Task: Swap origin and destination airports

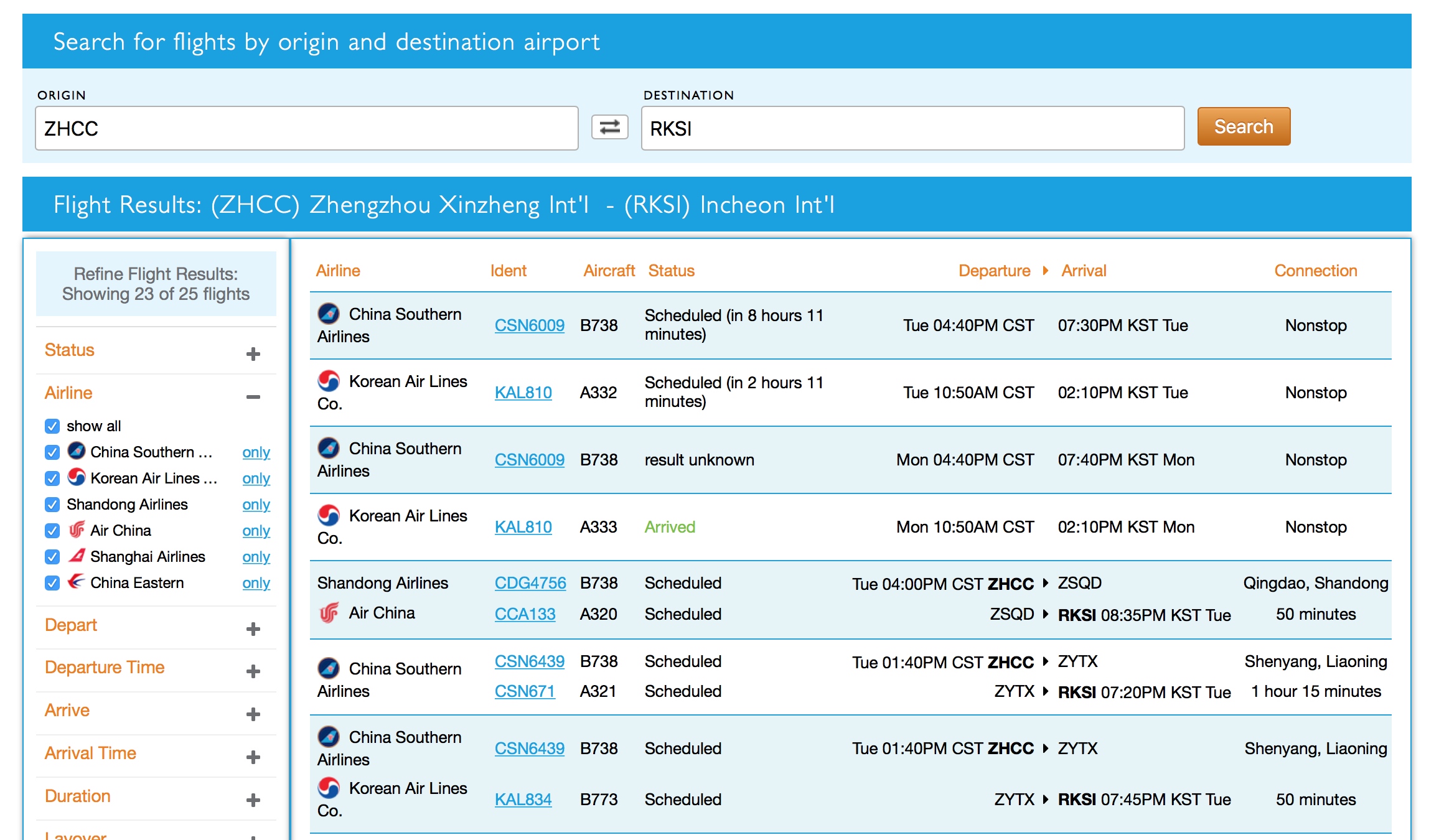Action: point(609,128)
